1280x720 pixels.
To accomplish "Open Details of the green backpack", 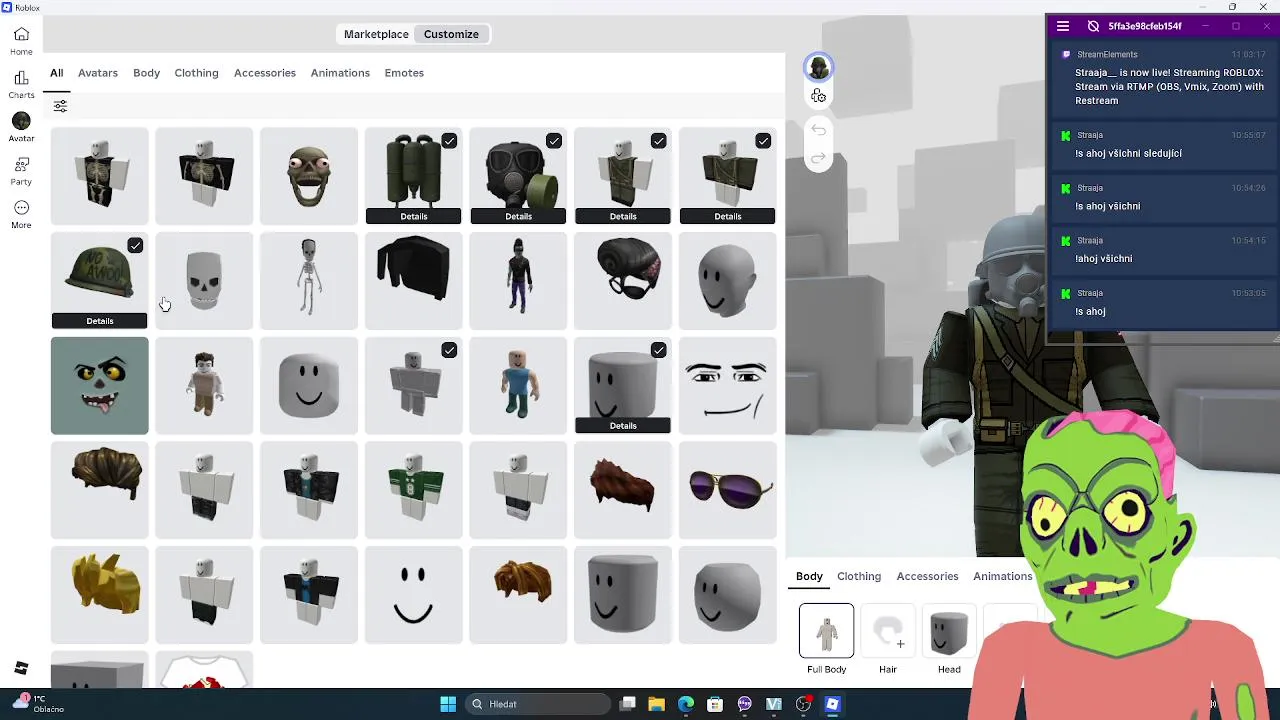I will coord(414,216).
